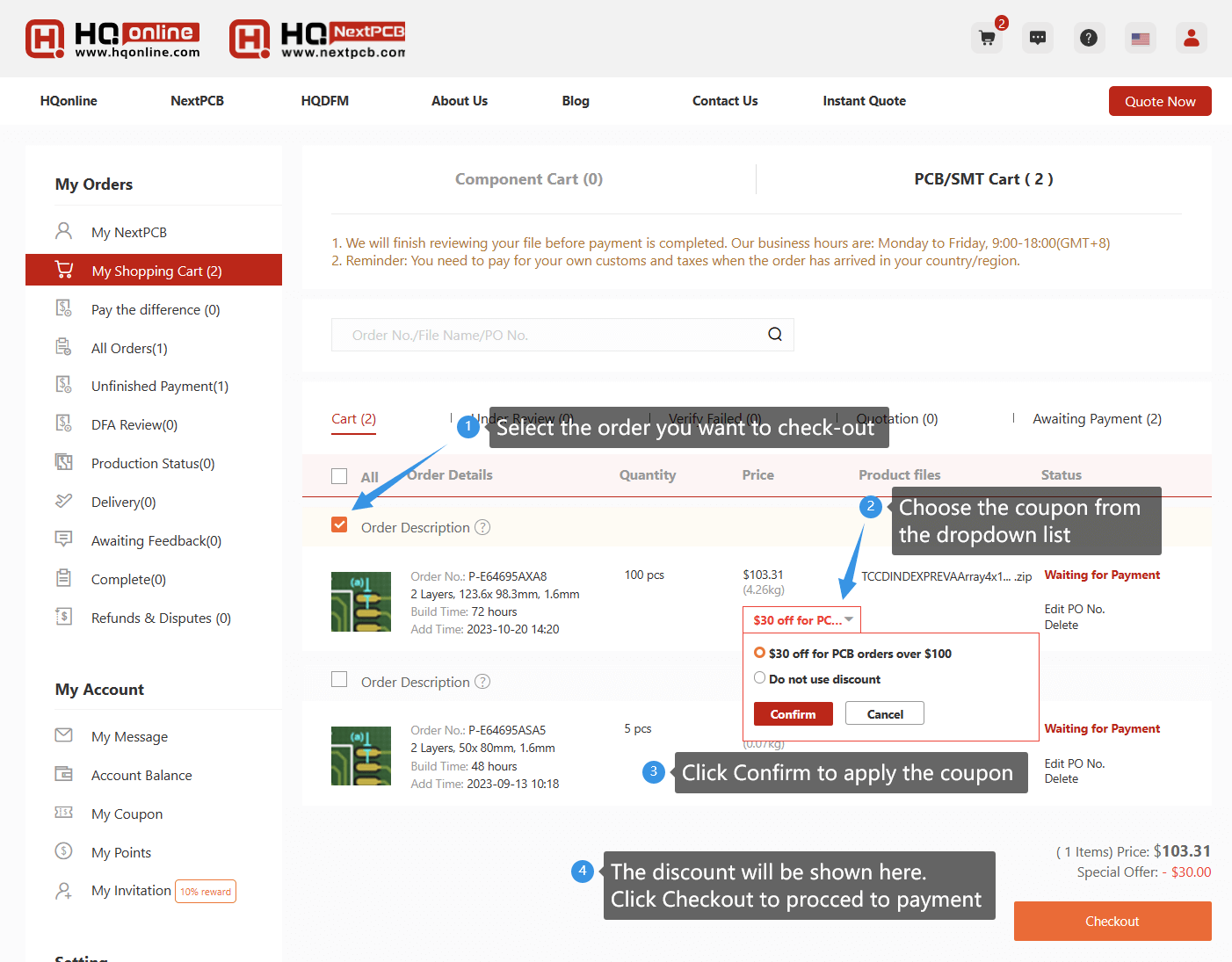Click the HQ NextPCB logo
Viewport: 1232px width, 962px height.
pos(317,40)
